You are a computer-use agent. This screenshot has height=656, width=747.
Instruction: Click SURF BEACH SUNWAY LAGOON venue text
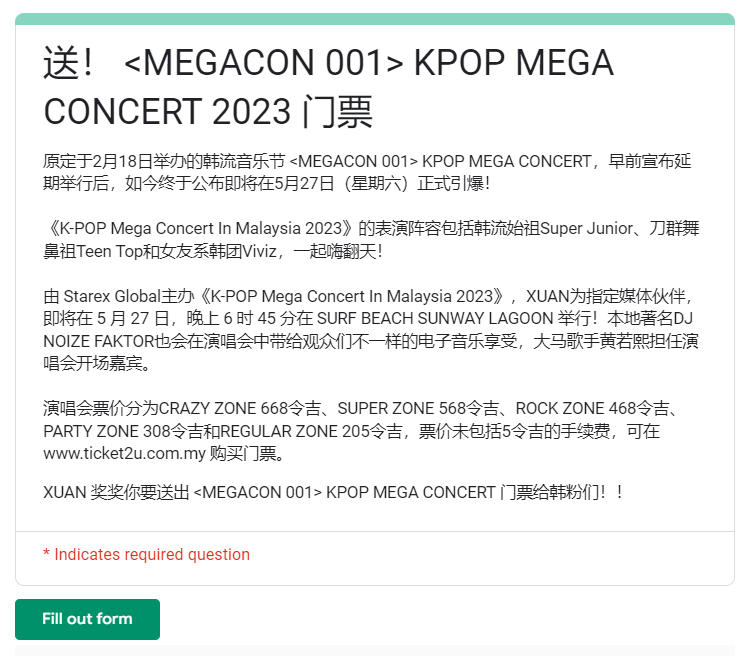435,318
